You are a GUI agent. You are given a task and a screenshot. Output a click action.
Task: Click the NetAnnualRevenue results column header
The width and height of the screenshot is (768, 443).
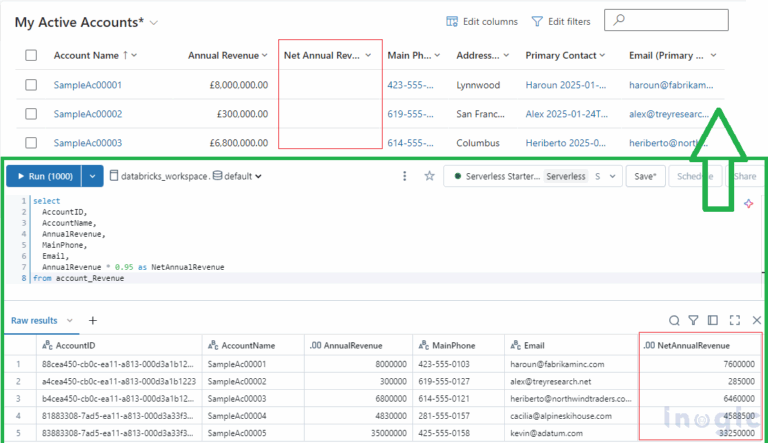pos(700,345)
